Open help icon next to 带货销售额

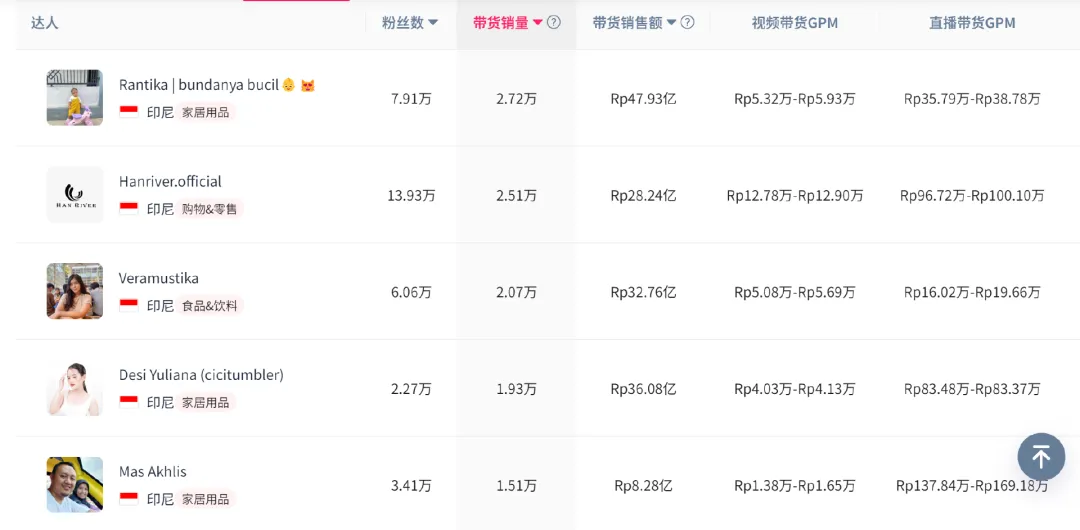687,23
